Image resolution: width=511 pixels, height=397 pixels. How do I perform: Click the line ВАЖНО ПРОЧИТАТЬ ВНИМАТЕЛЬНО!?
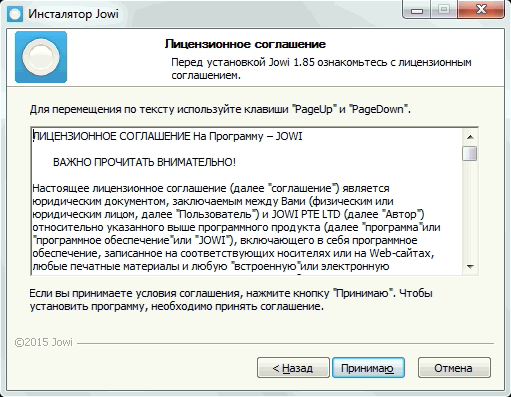click(144, 162)
